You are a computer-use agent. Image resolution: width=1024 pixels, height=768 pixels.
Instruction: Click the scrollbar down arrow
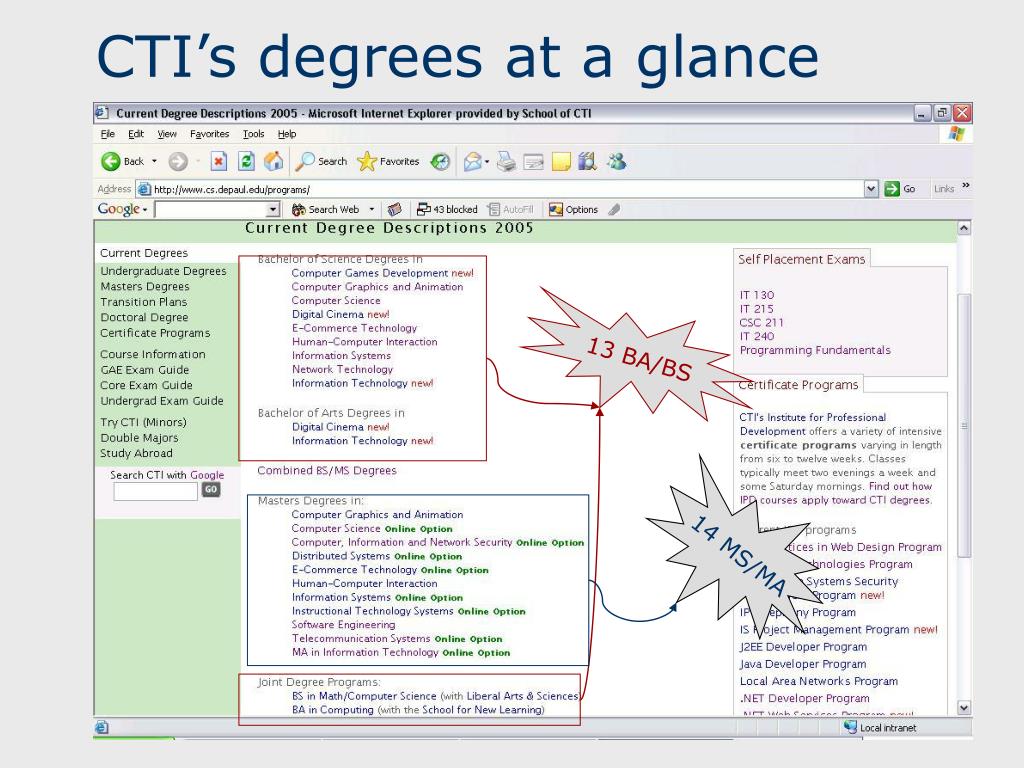click(x=964, y=707)
